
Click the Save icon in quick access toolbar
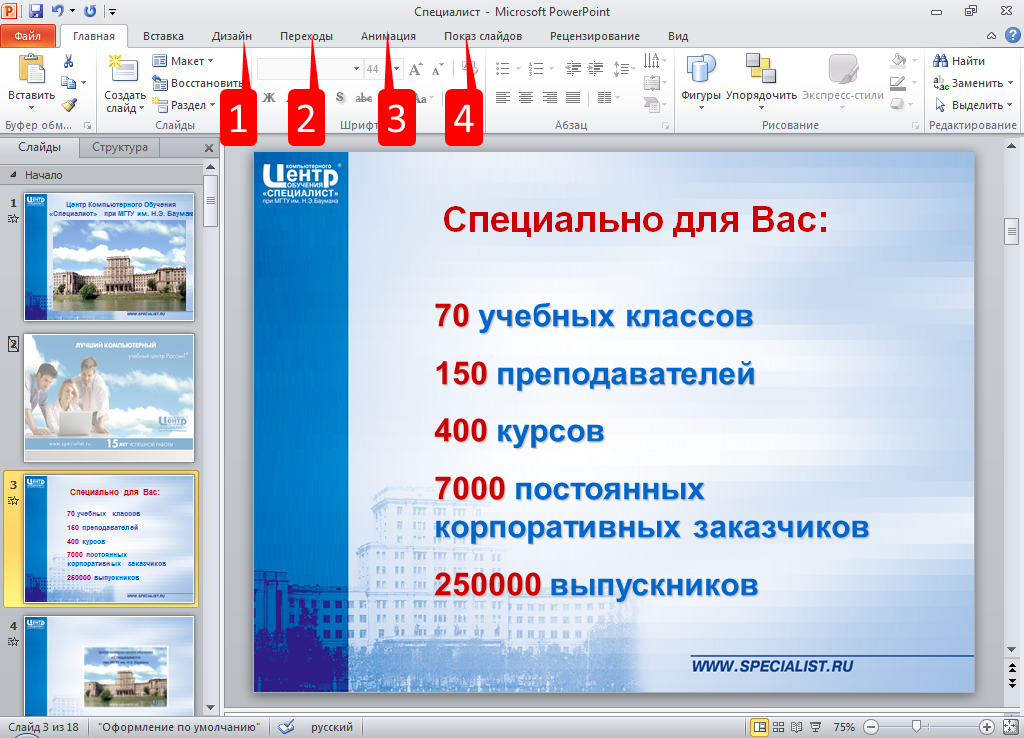pos(36,11)
